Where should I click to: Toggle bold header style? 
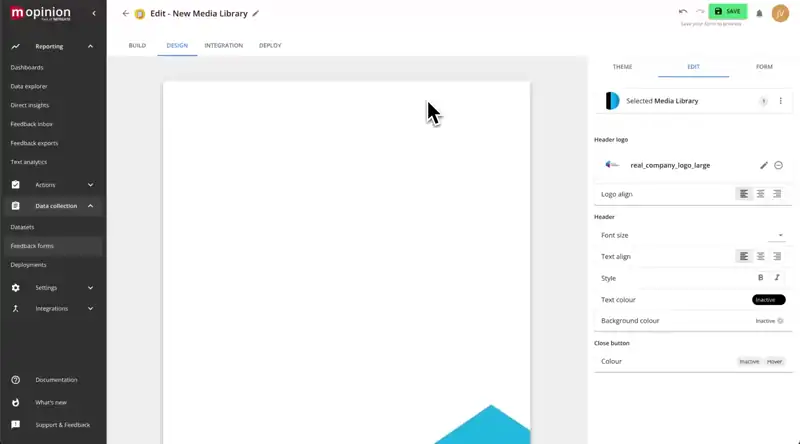coord(760,278)
